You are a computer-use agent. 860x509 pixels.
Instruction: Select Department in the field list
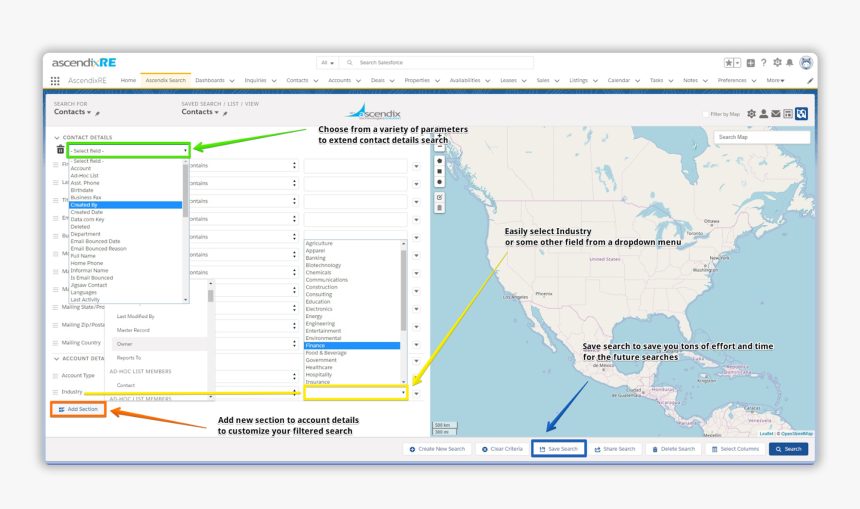tap(86, 234)
